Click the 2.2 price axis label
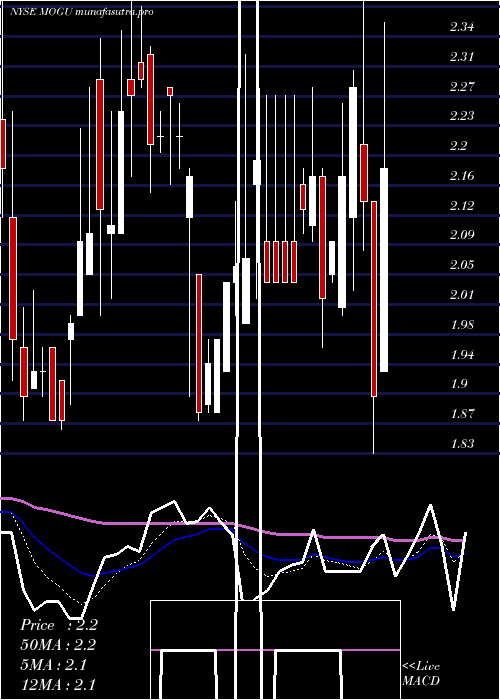Screen dimensions: 500x700 coord(458,146)
